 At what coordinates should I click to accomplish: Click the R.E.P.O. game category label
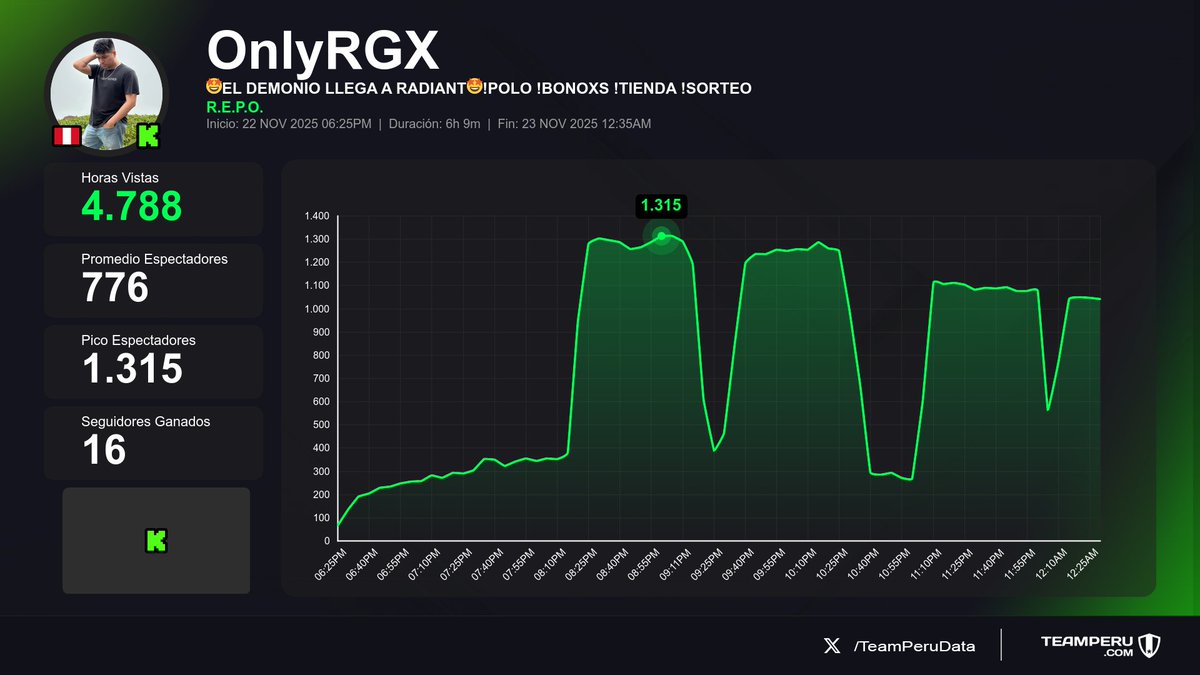[235, 107]
